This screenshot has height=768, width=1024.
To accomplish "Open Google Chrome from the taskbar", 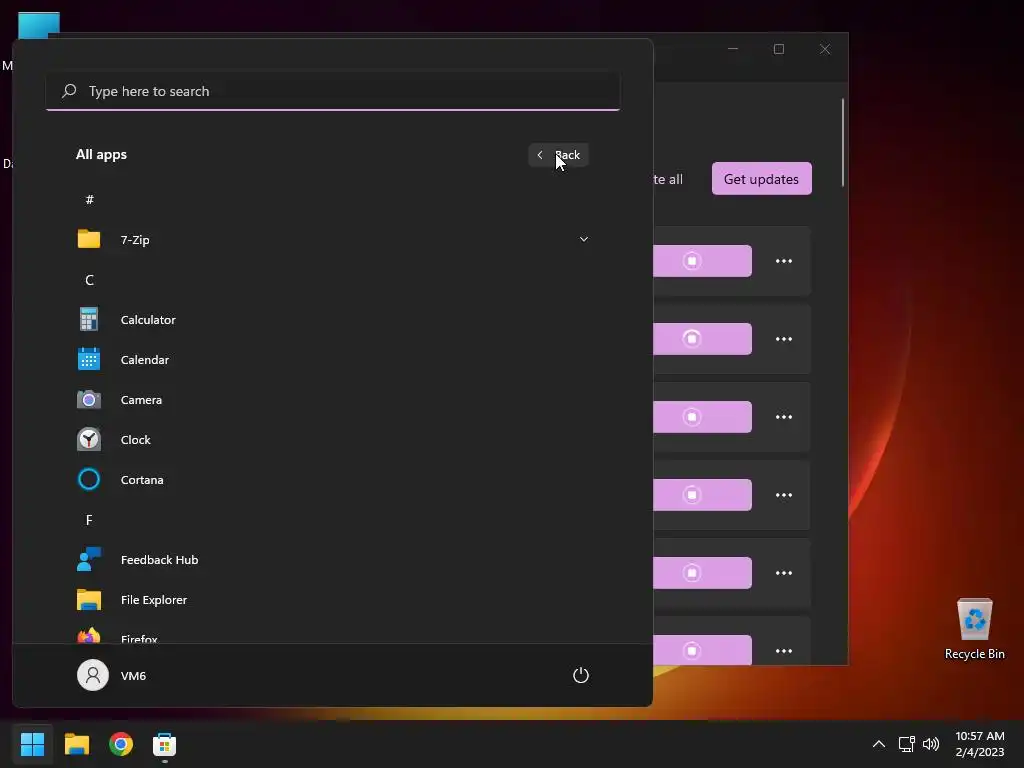I will pos(121,744).
